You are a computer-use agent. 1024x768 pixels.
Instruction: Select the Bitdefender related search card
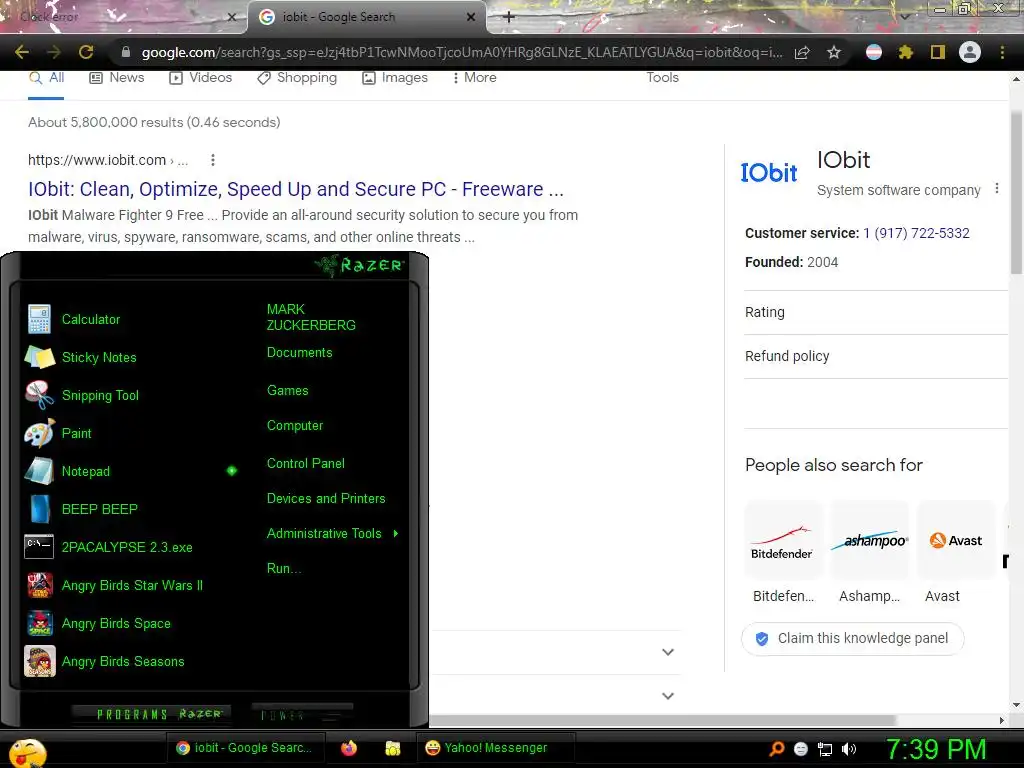[783, 552]
